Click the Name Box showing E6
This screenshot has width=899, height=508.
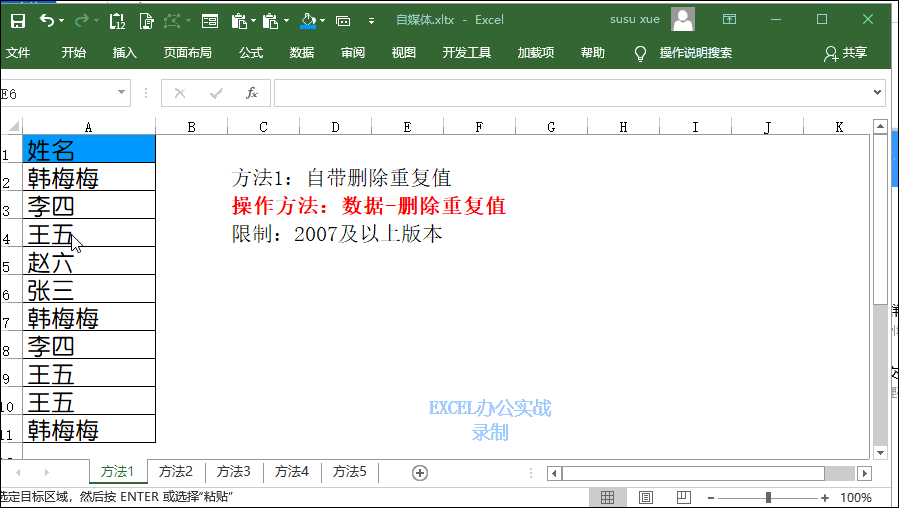57,93
